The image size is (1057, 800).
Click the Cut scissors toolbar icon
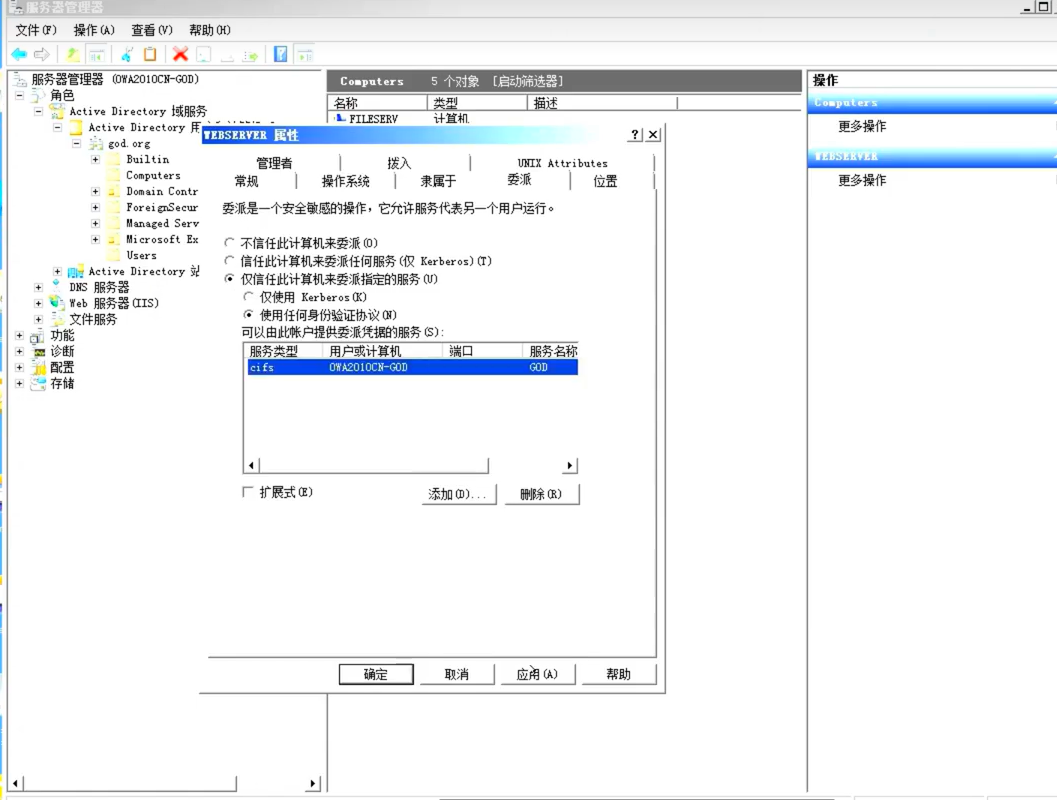tap(127, 54)
